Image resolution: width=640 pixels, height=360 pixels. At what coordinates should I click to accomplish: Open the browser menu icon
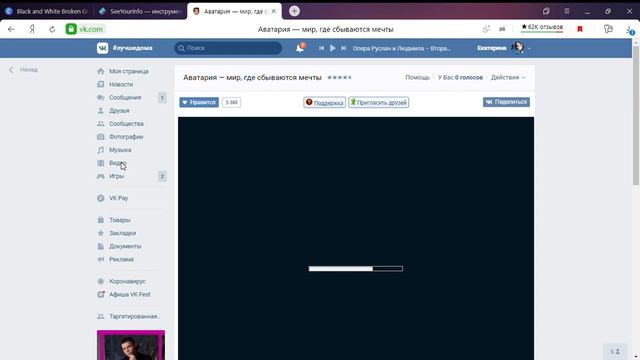point(567,11)
